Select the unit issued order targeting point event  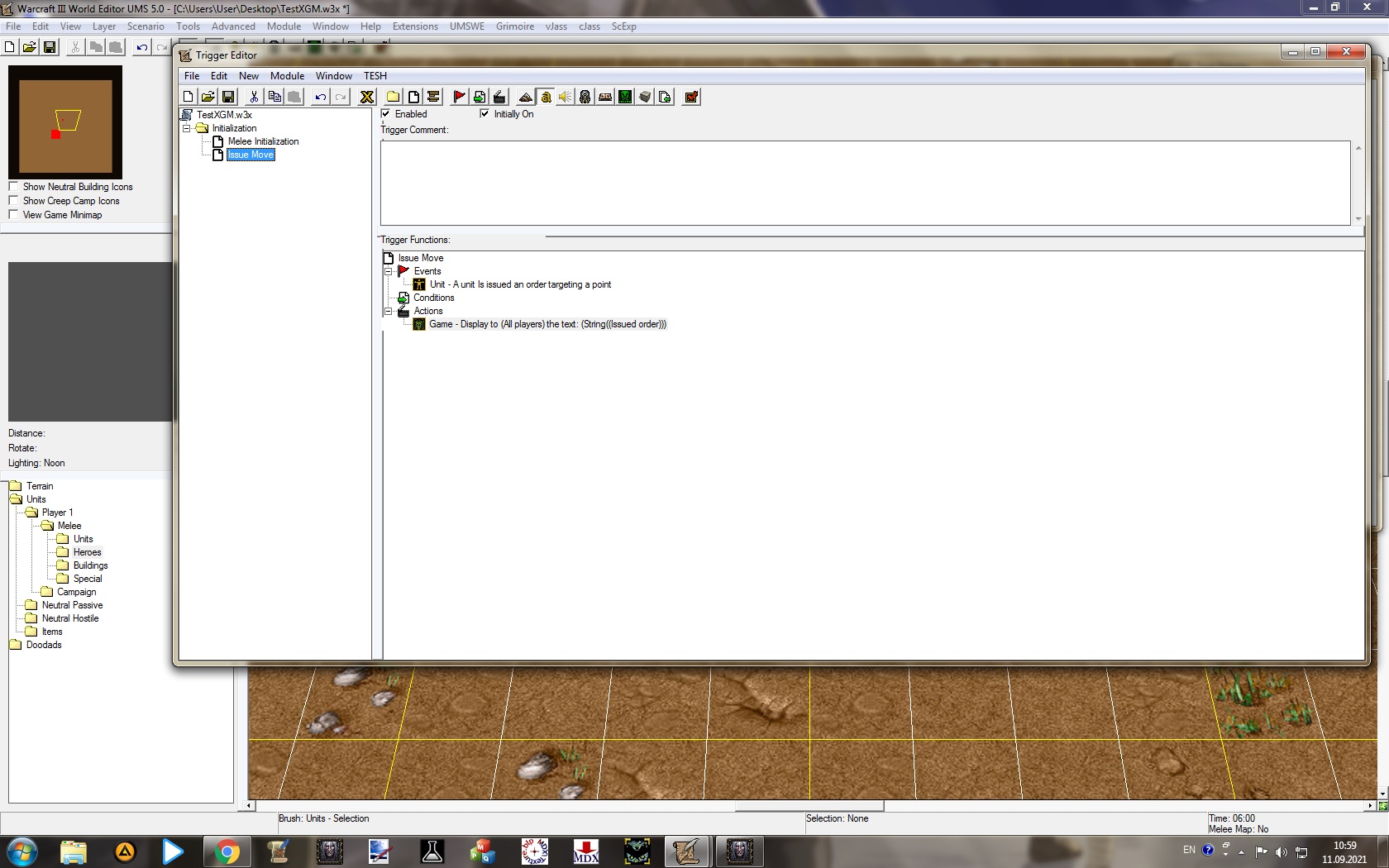(x=520, y=284)
